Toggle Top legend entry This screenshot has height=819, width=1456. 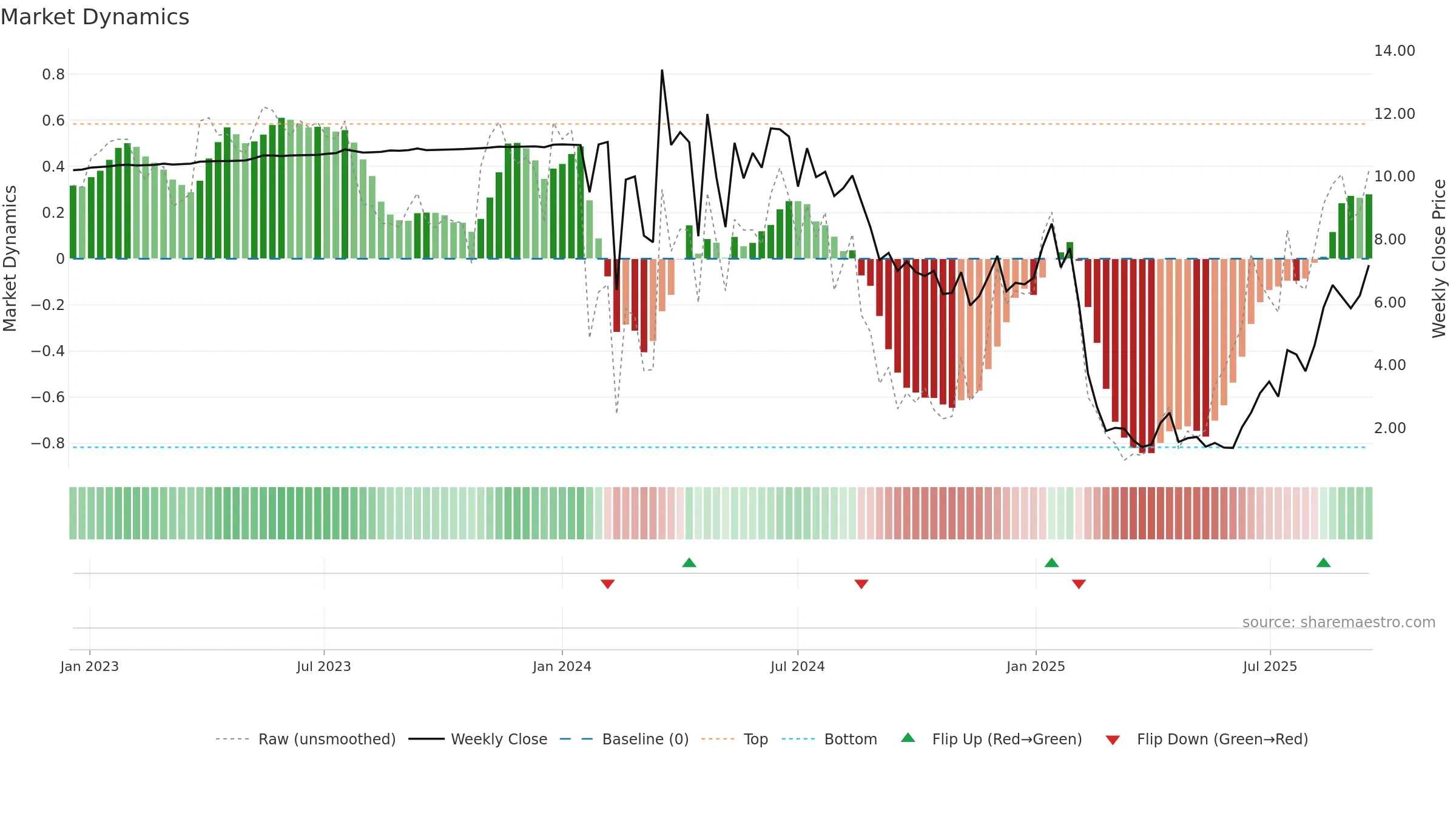click(x=735, y=739)
